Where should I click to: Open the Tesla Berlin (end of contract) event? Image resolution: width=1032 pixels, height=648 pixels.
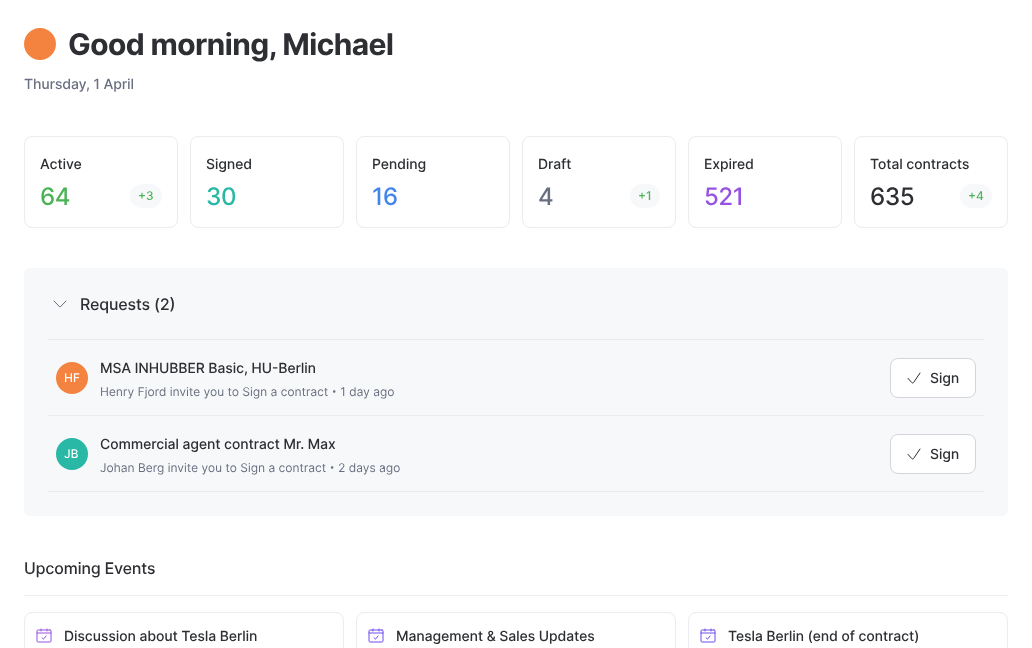pyautogui.click(x=824, y=635)
